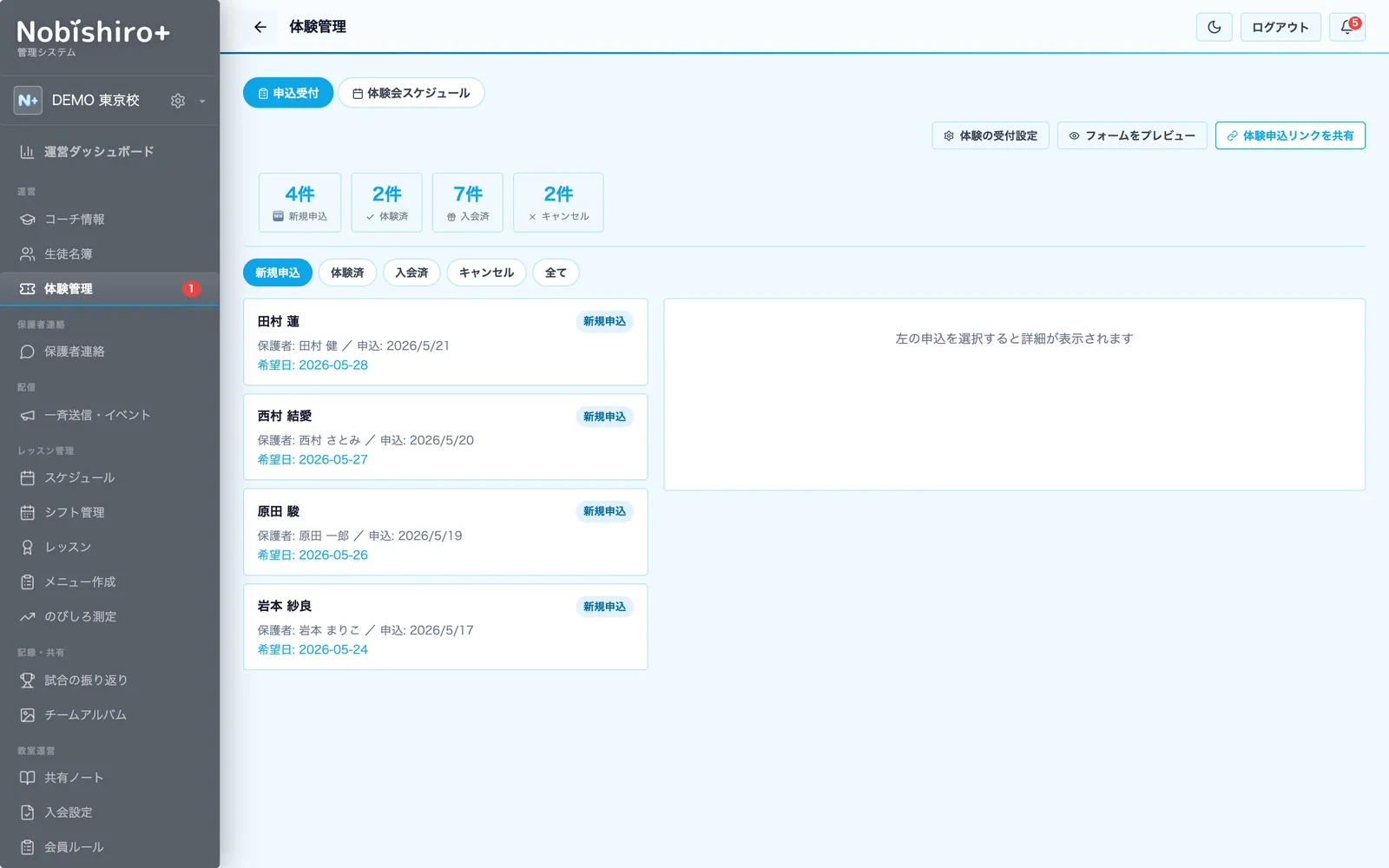Click the 2件 キャンセル stat card
Image resolution: width=1389 pixels, height=868 pixels.
(558, 202)
